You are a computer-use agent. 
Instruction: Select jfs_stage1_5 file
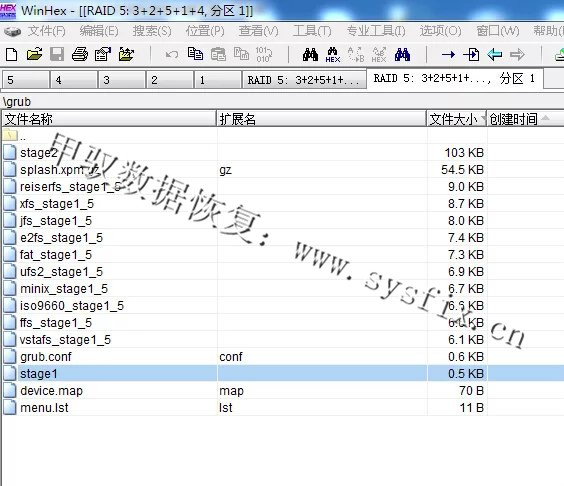(56, 221)
